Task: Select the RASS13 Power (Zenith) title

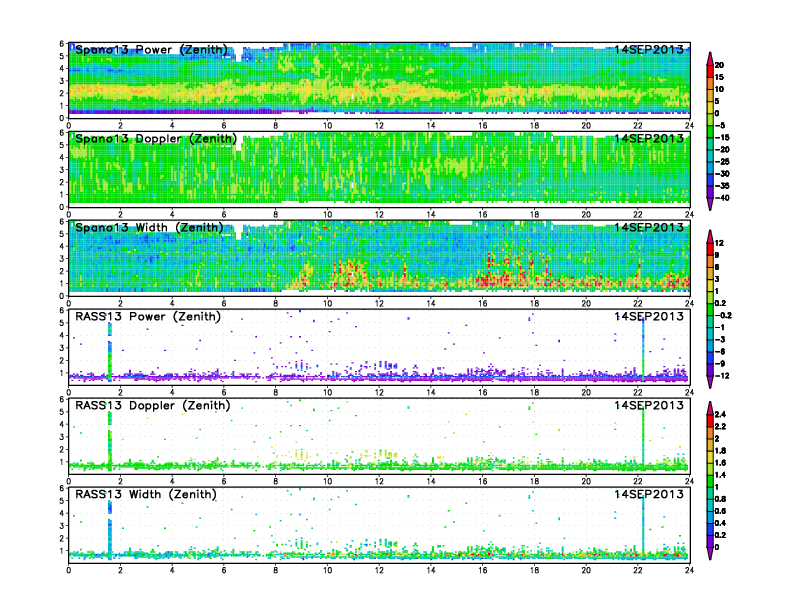Action: [147, 317]
